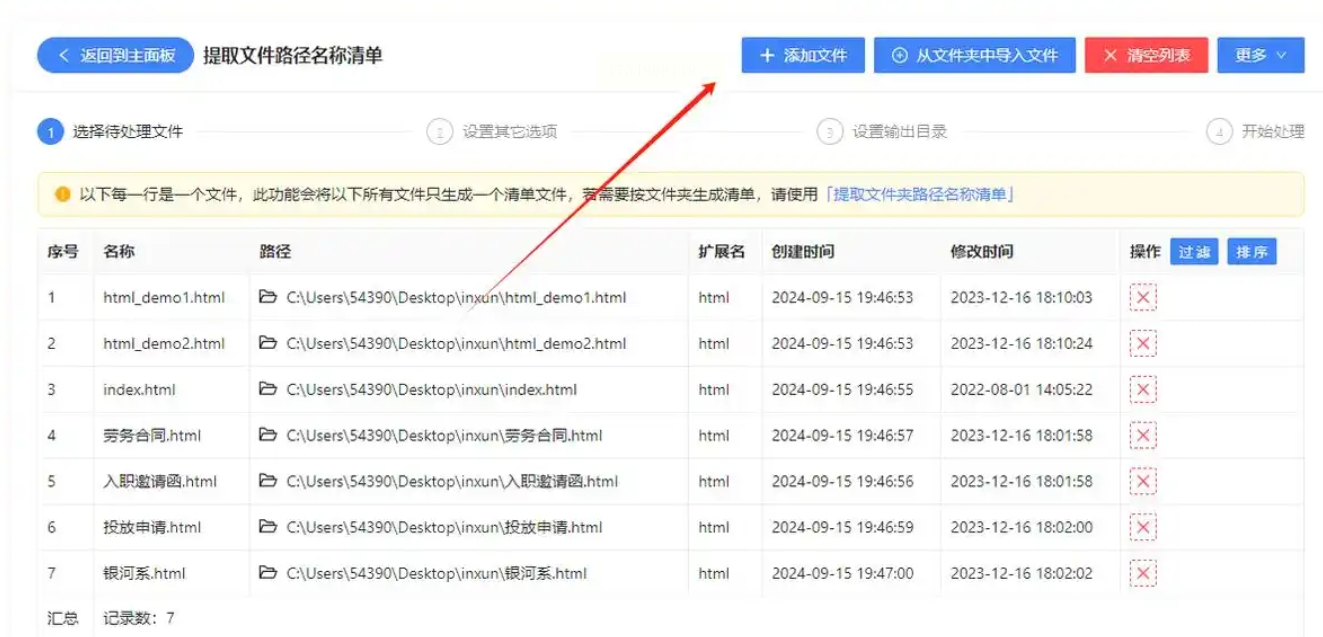Click the 修改时间 column header
1323x637 pixels.
click(x=982, y=252)
